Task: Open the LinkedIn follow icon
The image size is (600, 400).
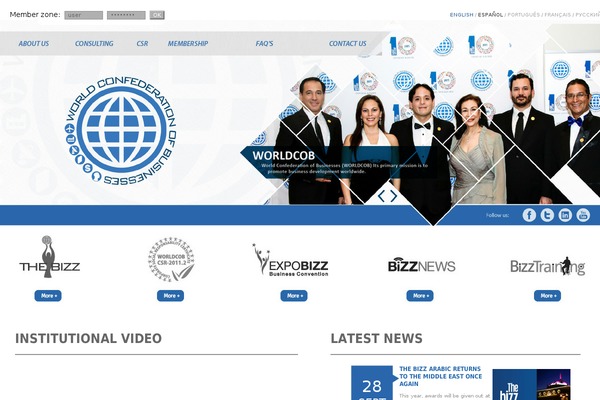Action: tap(565, 215)
